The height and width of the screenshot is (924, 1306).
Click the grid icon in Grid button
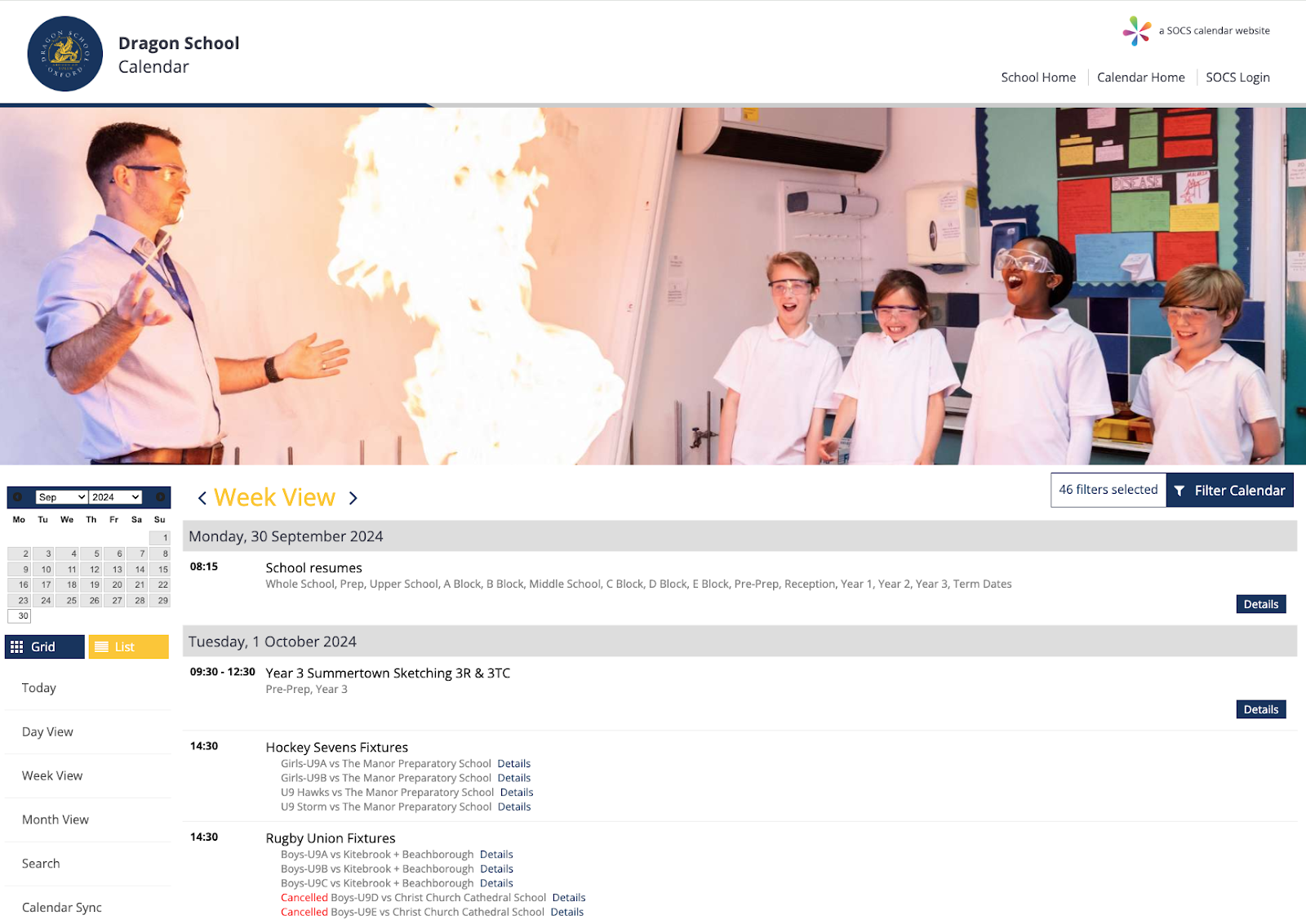17,647
